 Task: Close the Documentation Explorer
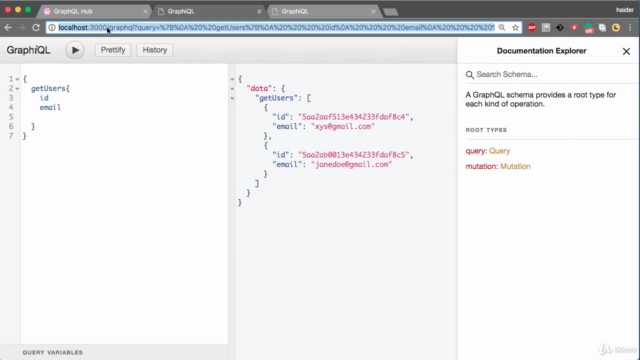626,51
